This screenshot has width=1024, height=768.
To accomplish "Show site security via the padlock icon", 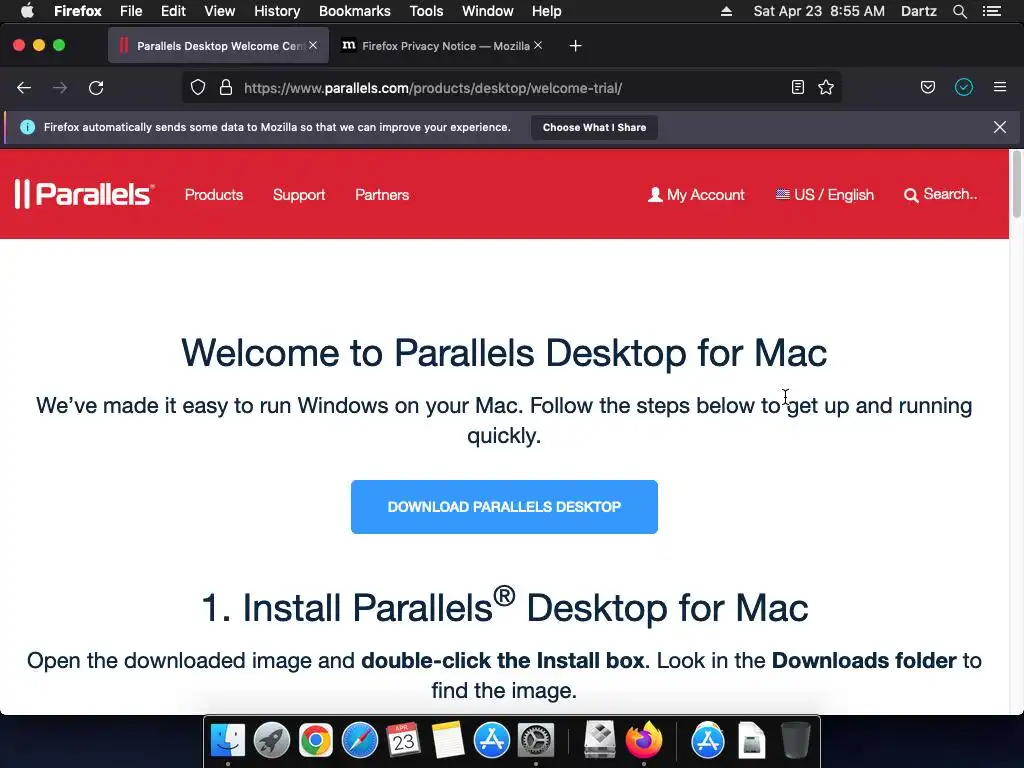I will point(226,88).
